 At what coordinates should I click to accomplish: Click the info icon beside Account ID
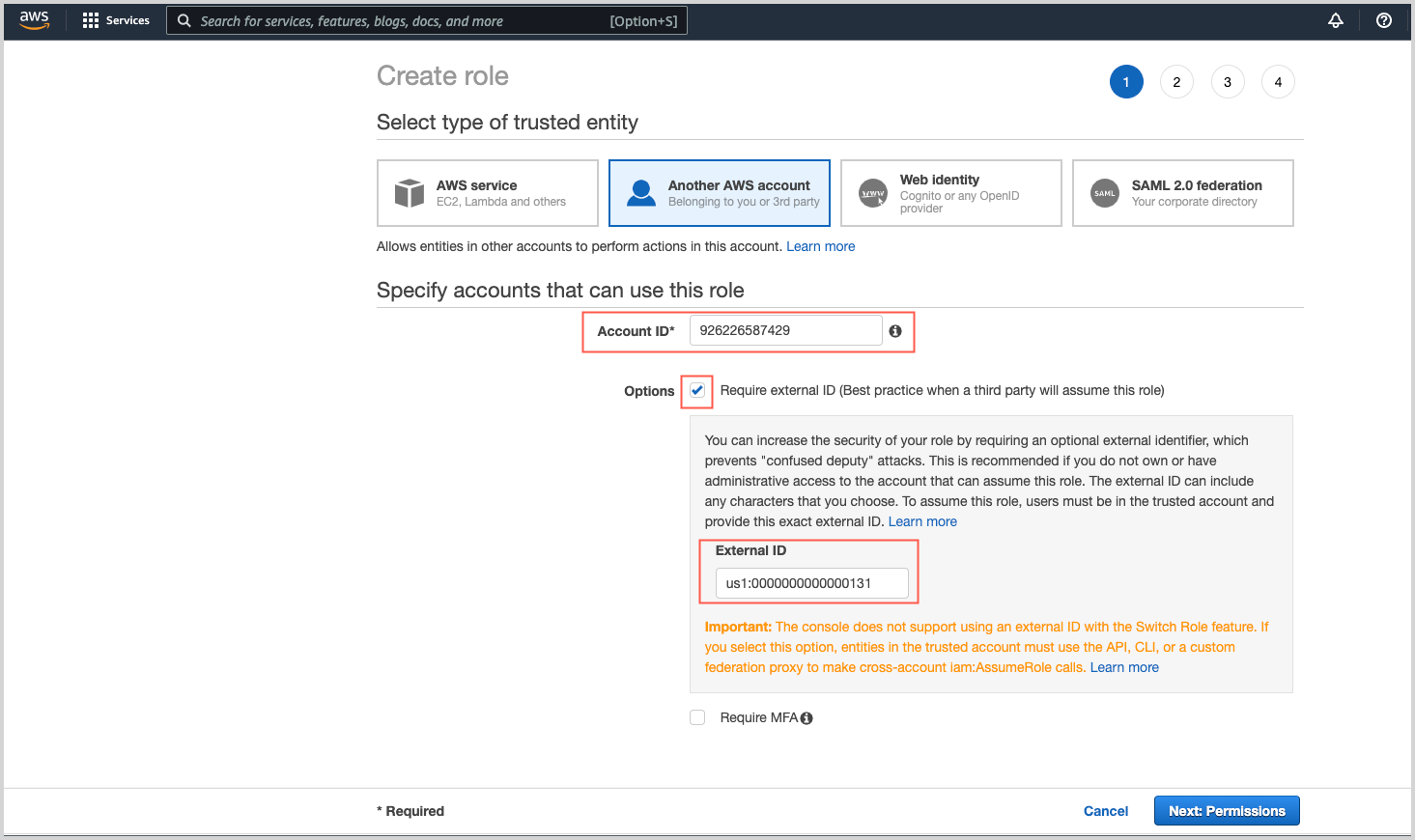[x=894, y=330]
